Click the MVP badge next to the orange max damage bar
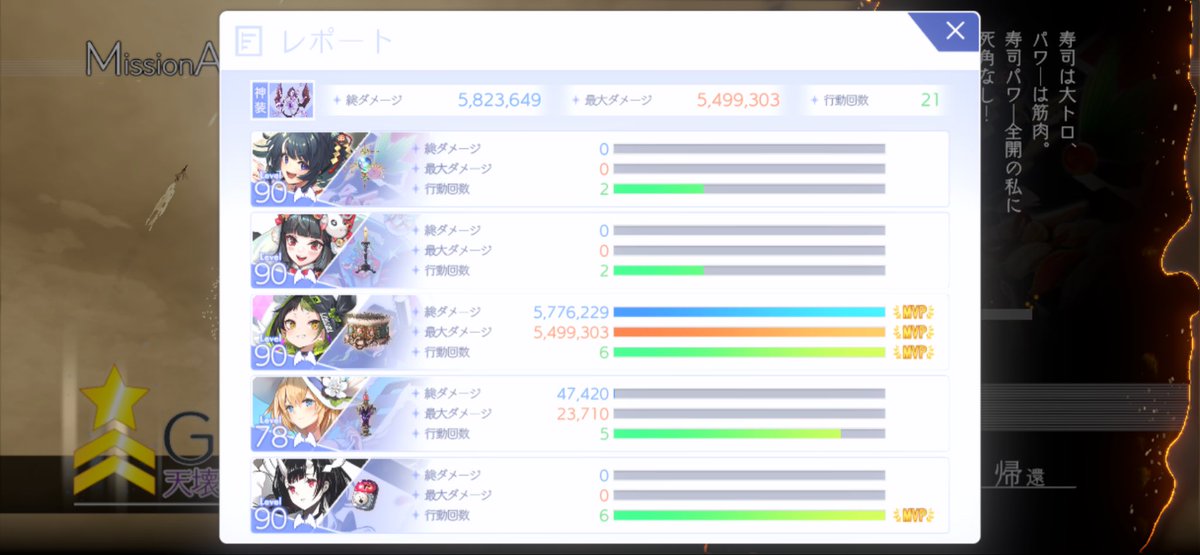1200x555 pixels. 912,332
